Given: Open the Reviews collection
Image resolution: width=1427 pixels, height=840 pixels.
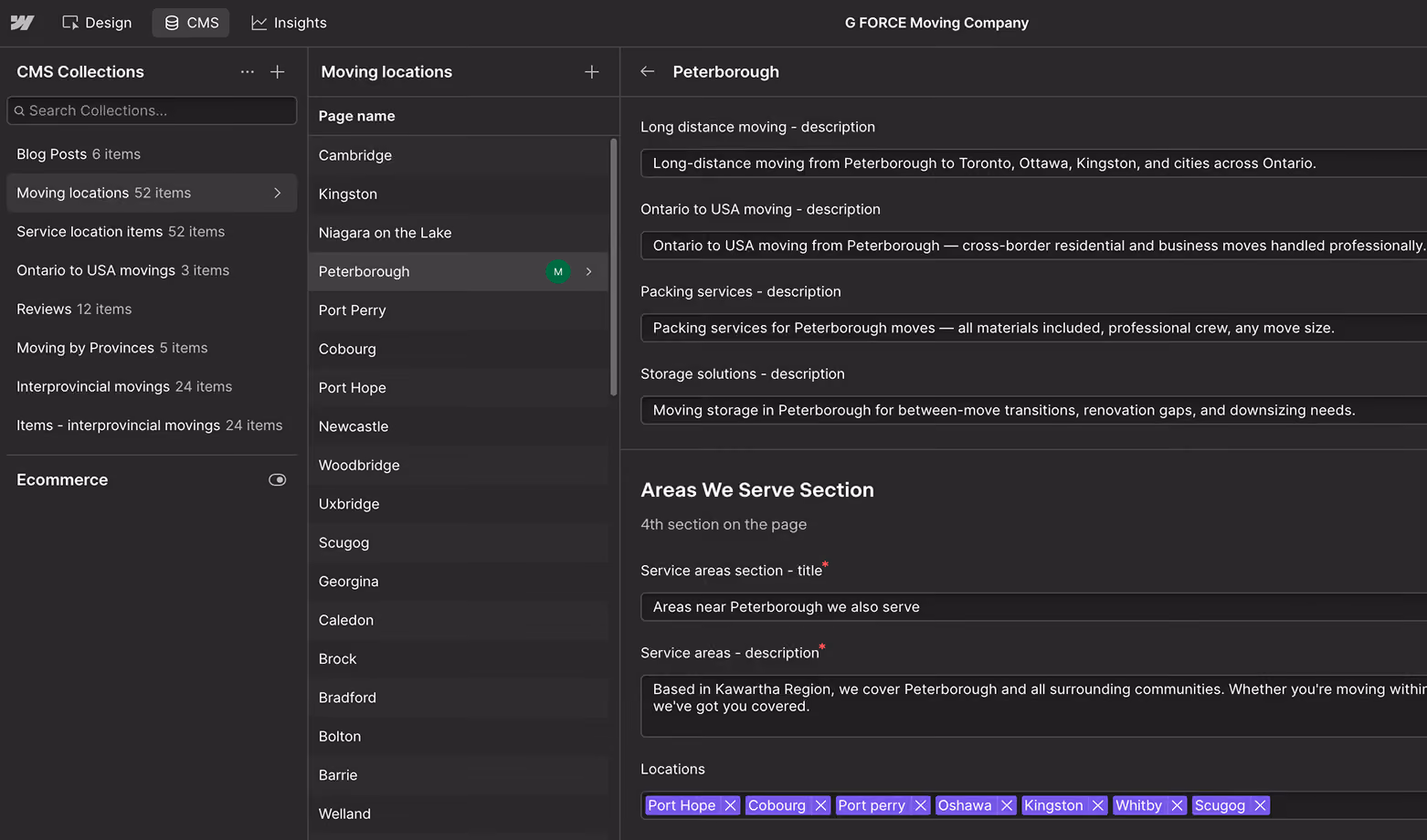Looking at the screenshot, I should [152, 310].
